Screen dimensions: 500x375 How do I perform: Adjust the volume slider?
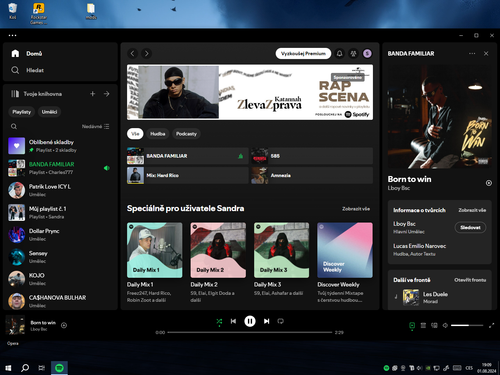coord(467,325)
